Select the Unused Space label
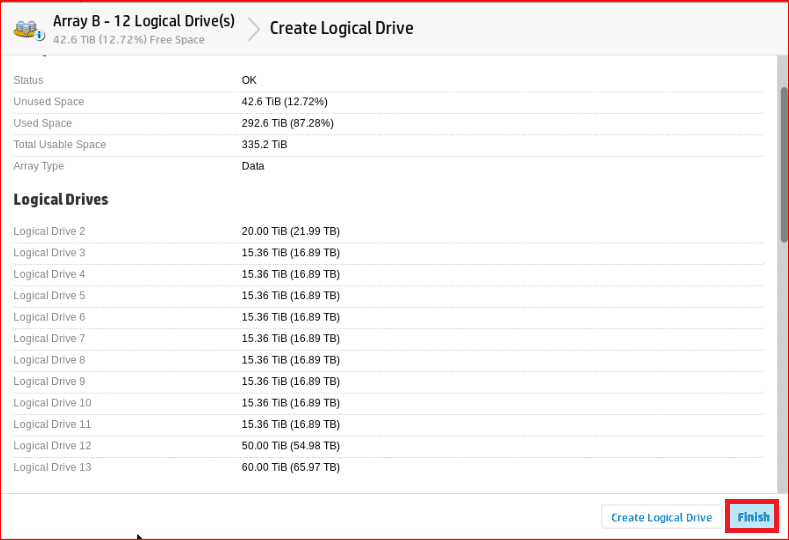The width and height of the screenshot is (789, 540). coord(49,102)
